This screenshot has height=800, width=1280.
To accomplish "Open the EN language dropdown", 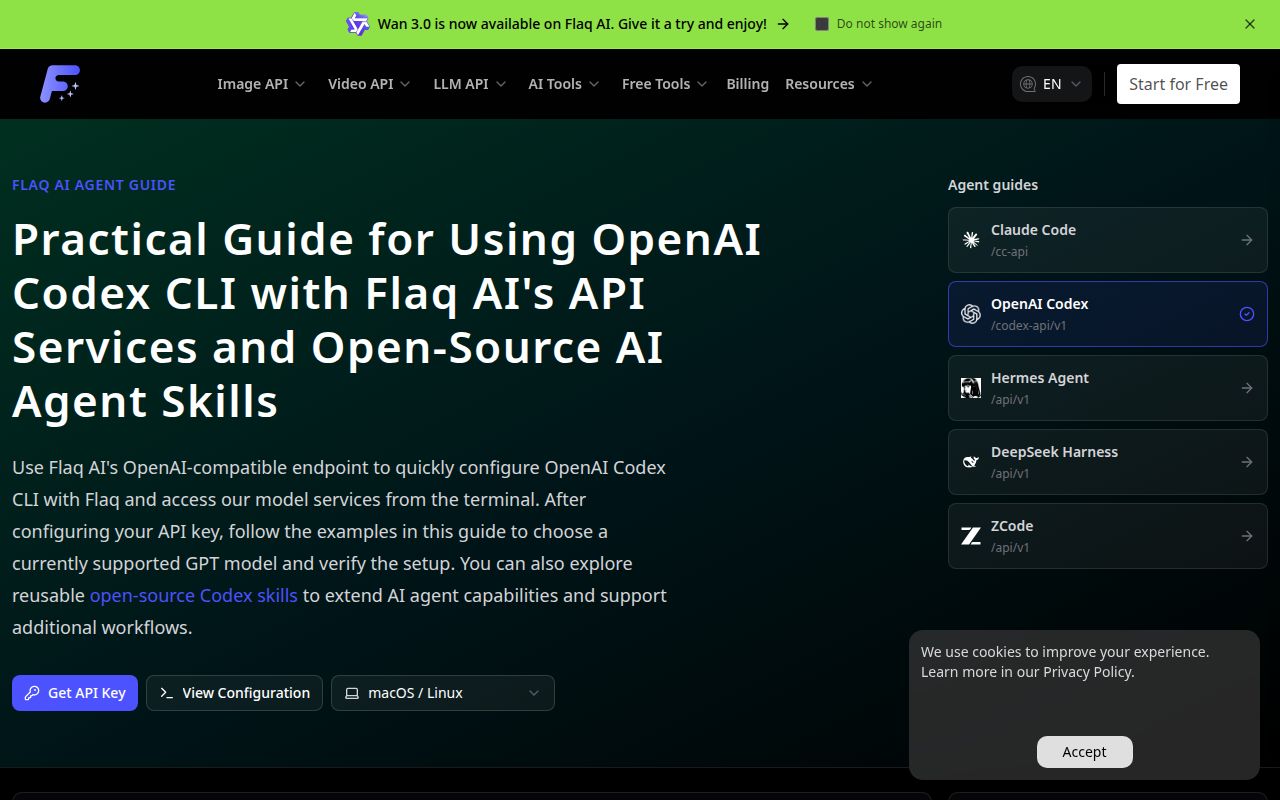I will point(1052,84).
